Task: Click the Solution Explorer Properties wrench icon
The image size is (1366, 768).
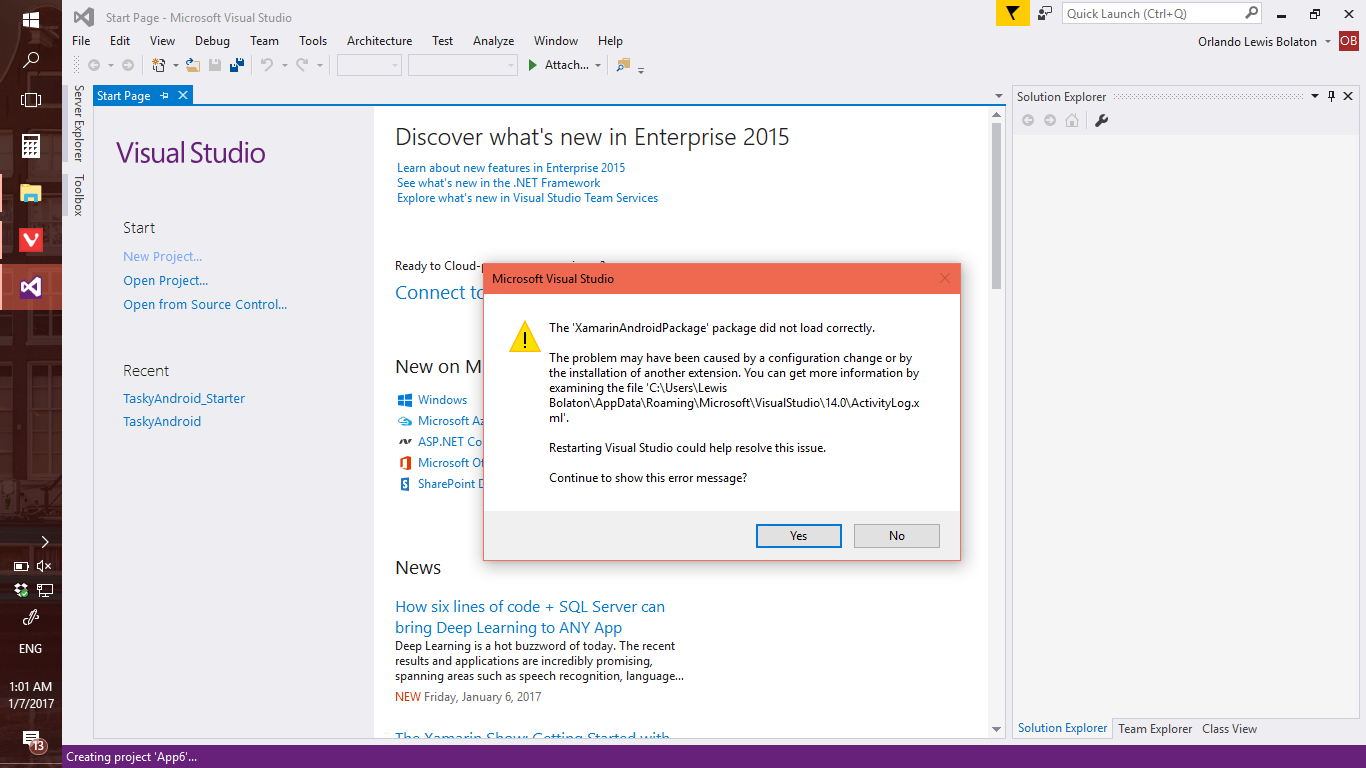Action: tap(1102, 120)
